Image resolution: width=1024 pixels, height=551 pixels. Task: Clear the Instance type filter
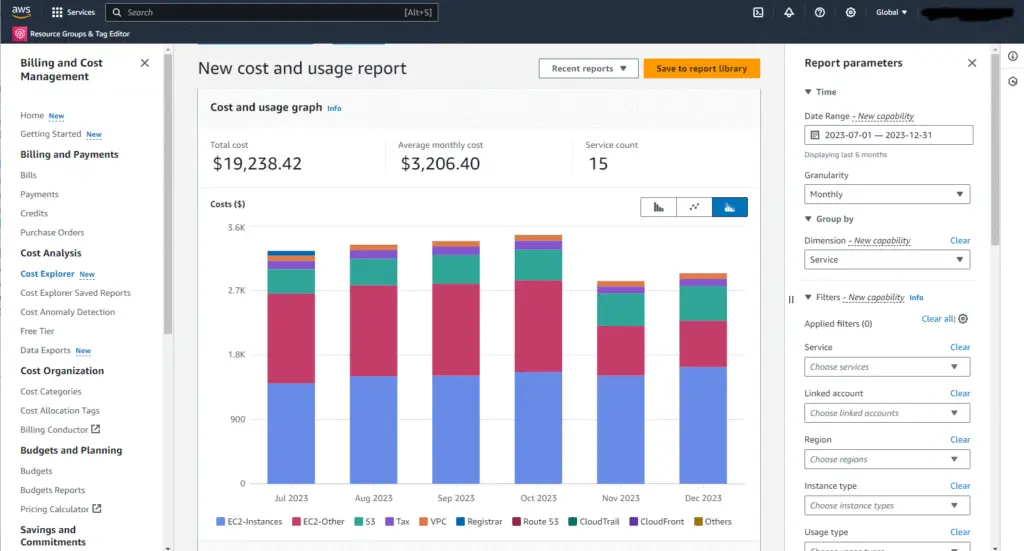960,486
